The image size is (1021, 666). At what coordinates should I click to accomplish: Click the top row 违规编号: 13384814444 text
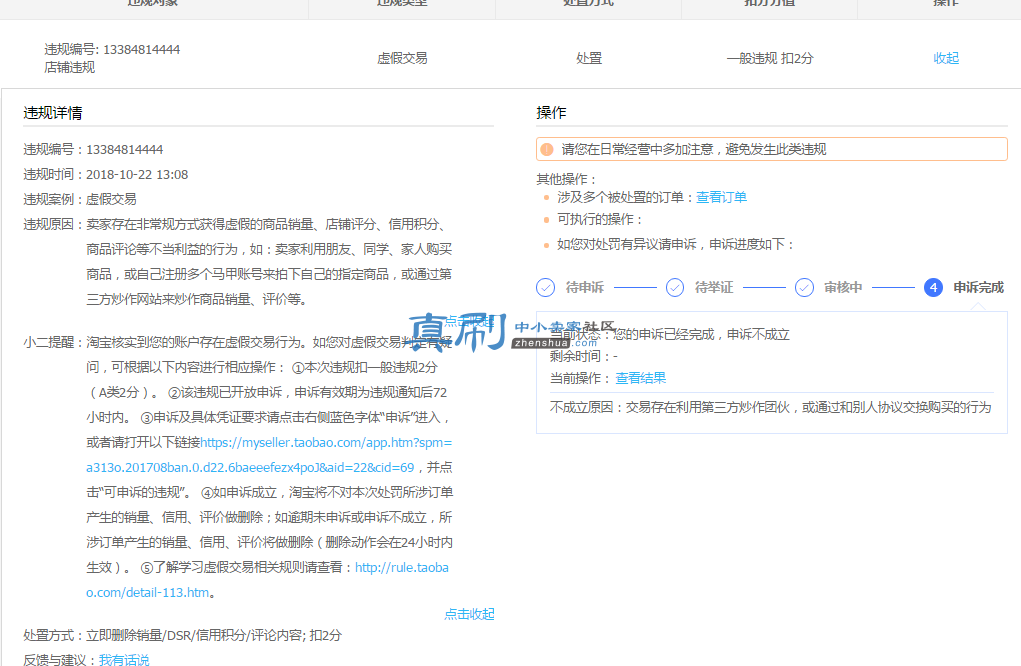point(112,49)
